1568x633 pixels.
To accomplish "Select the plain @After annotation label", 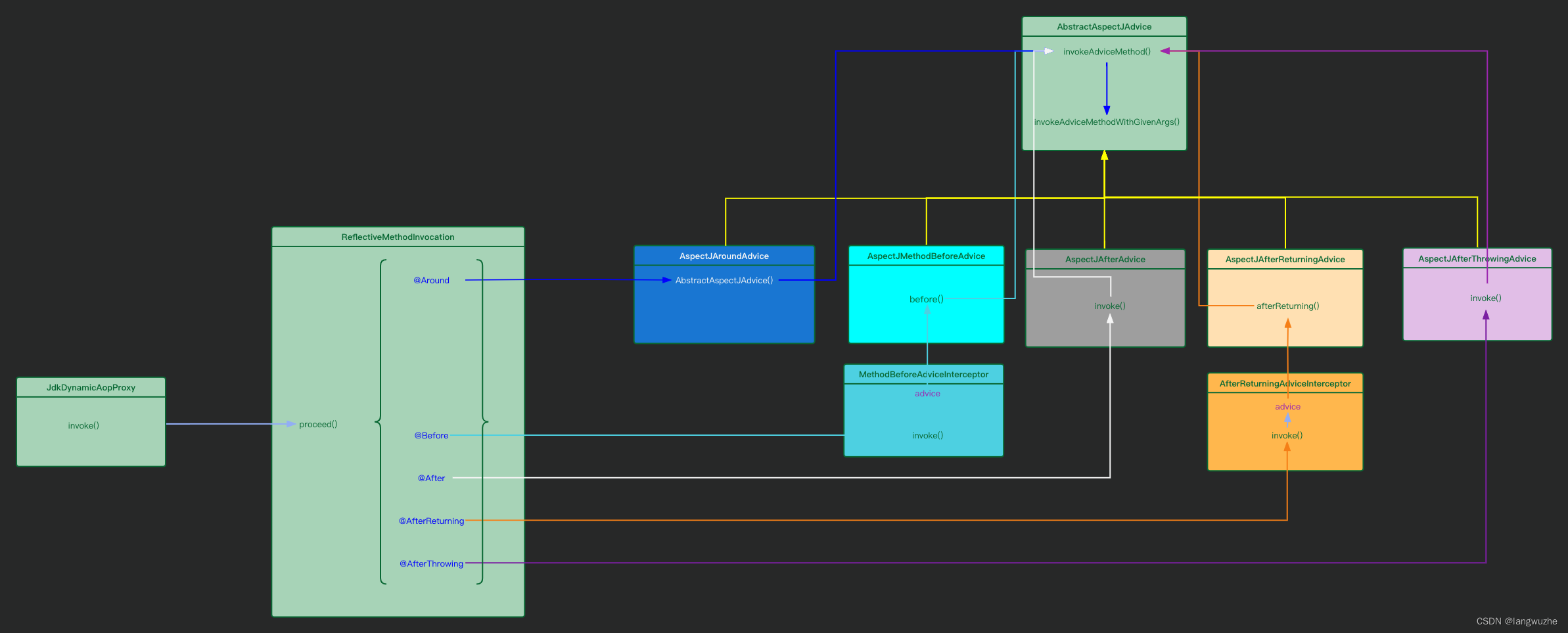I will (x=431, y=478).
